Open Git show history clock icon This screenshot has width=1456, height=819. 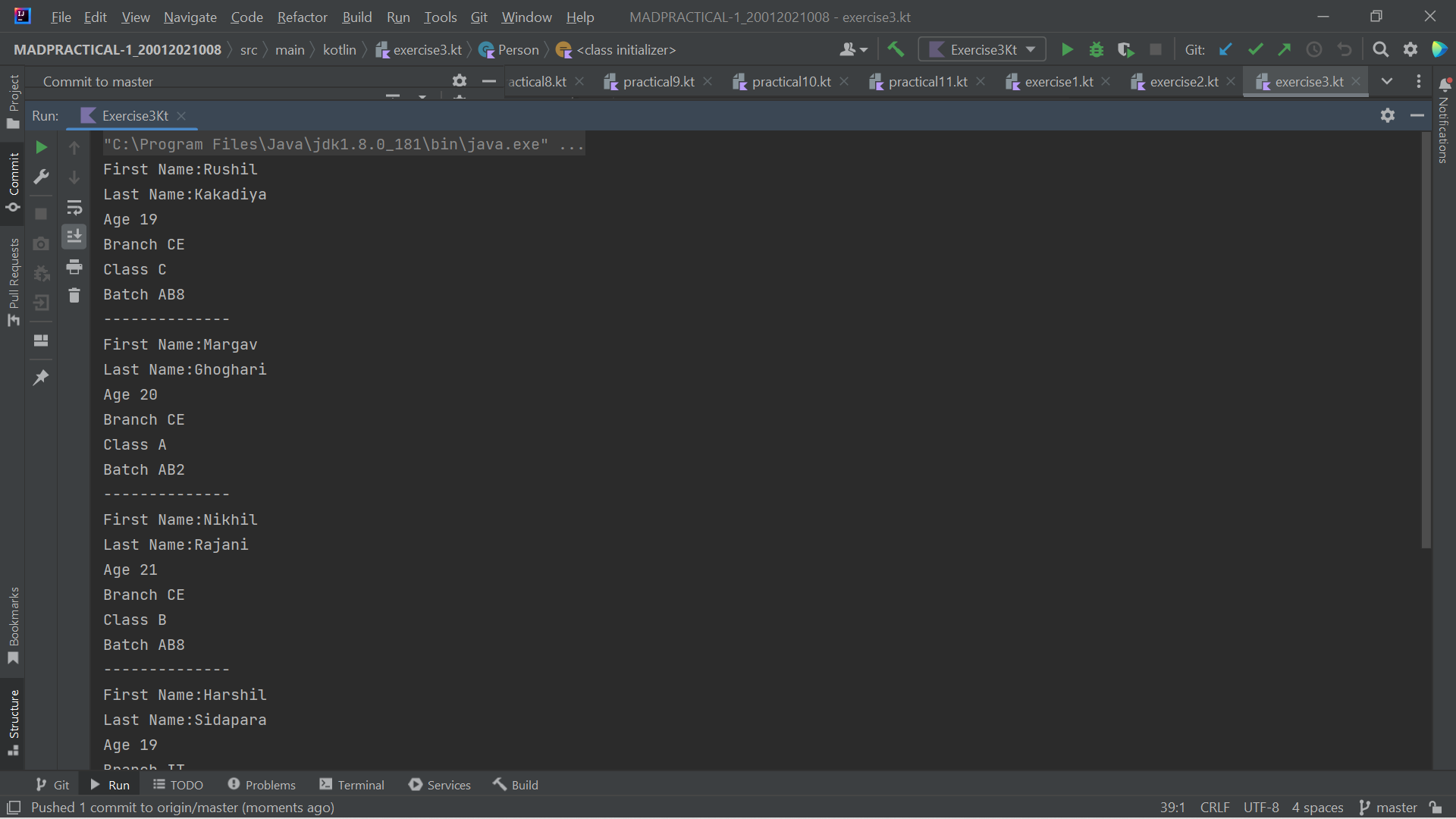click(1314, 50)
